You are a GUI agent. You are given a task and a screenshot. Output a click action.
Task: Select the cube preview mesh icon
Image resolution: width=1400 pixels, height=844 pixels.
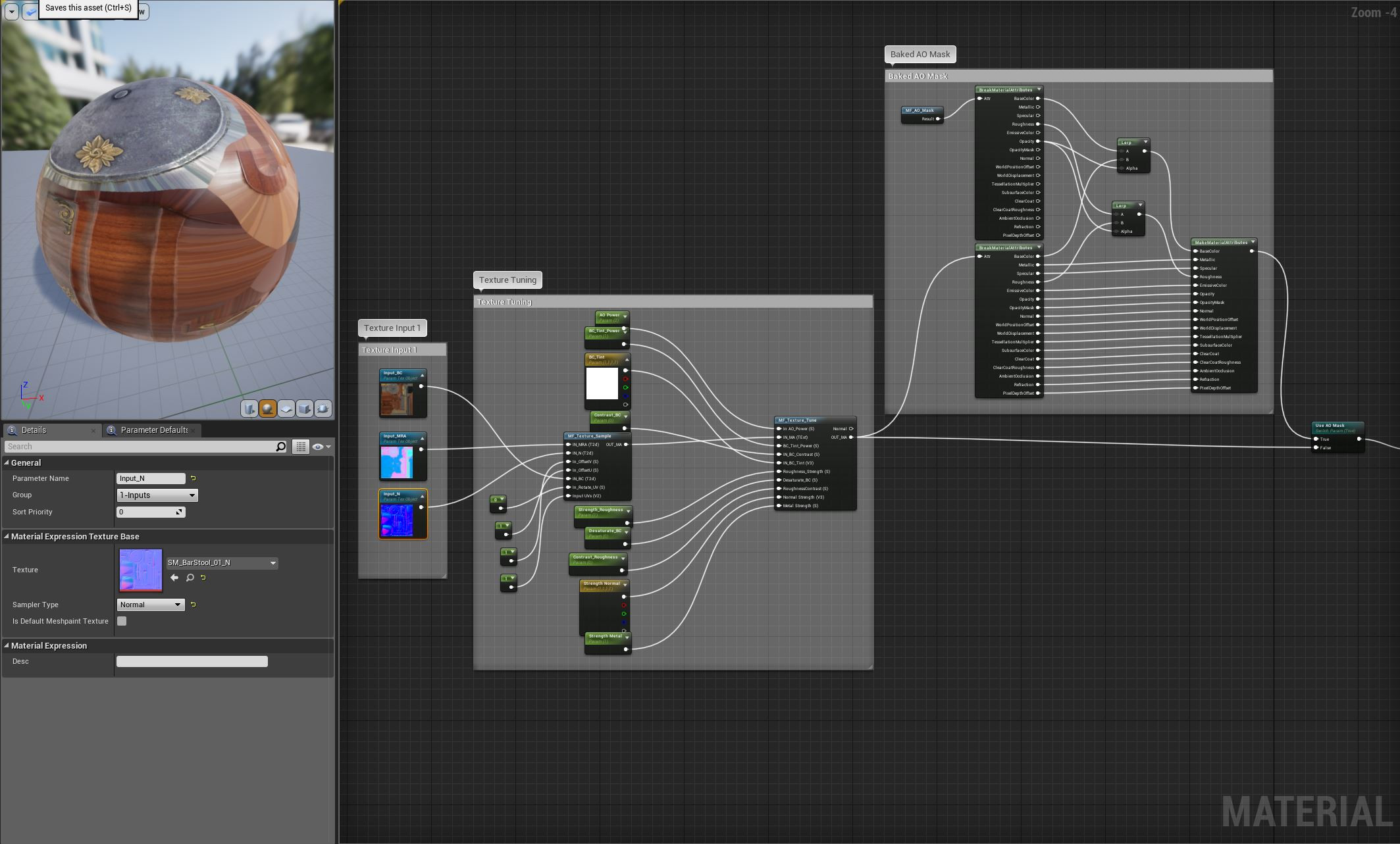(x=304, y=409)
